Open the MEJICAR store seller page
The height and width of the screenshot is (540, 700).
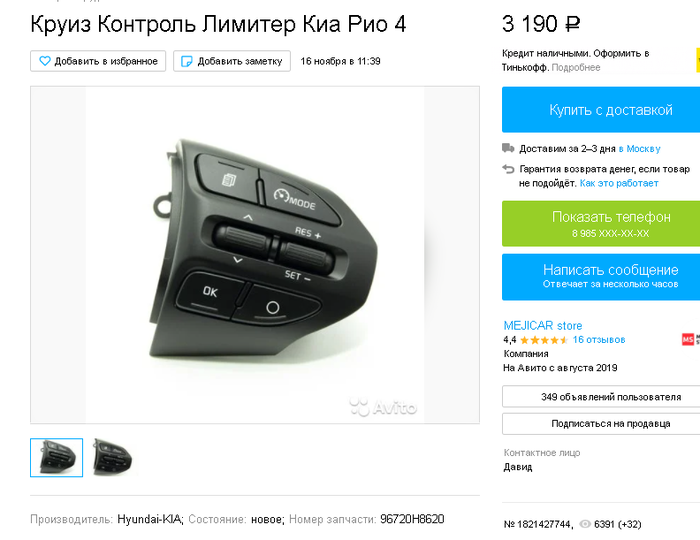tap(543, 325)
